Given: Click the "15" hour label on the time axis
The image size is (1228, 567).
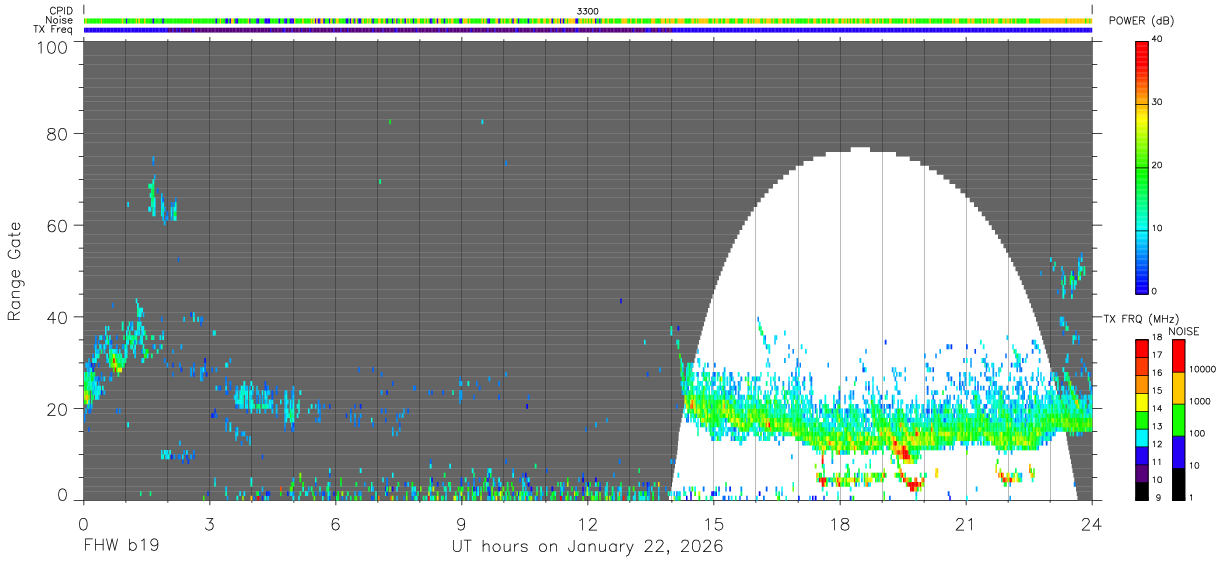Looking at the screenshot, I should tap(713, 523).
